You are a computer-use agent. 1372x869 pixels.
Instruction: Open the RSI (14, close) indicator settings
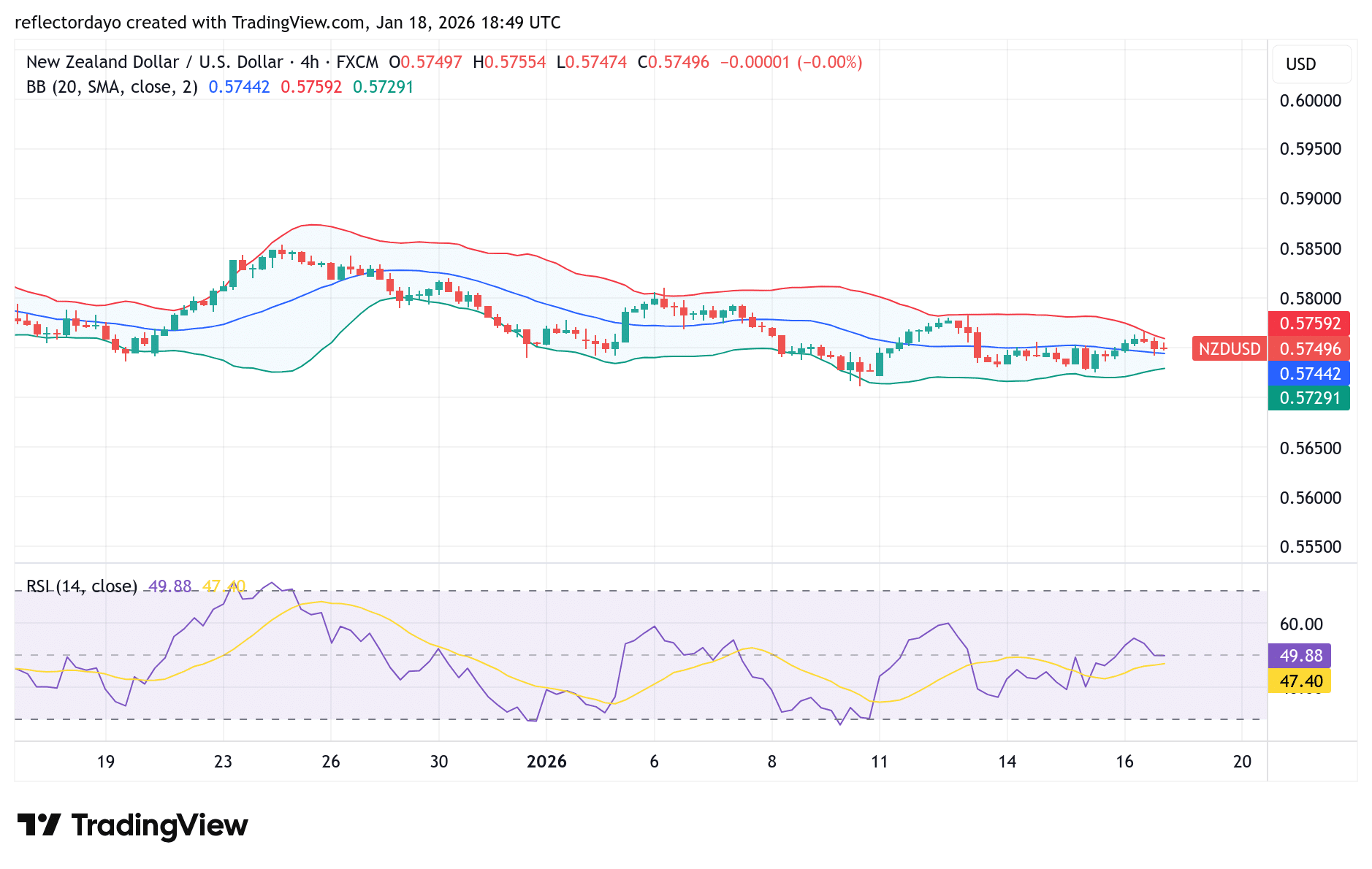pyautogui.click(x=82, y=586)
